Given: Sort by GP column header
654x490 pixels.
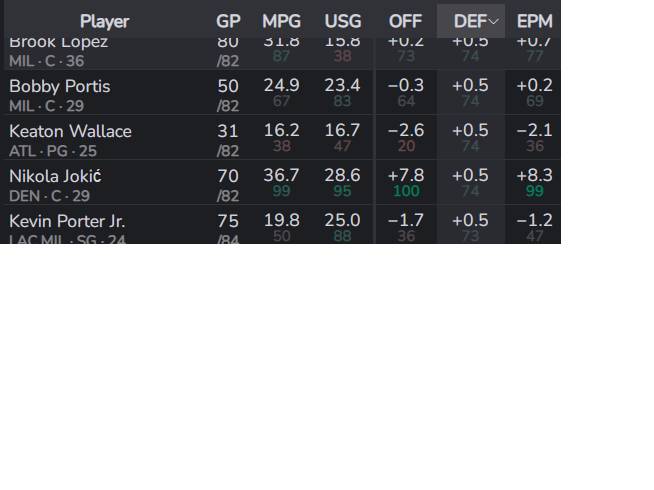Looking at the screenshot, I should (228, 22).
